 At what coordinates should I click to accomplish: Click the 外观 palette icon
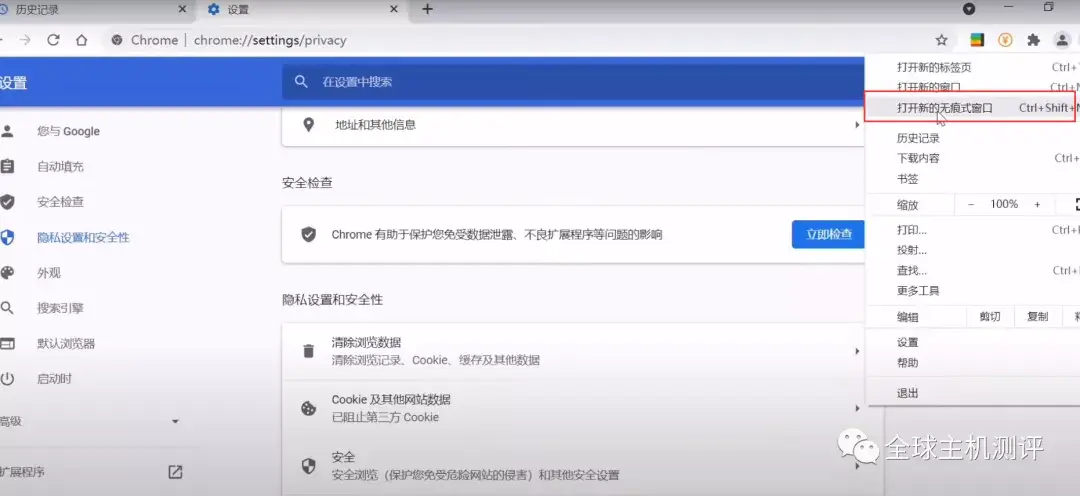click(x=7, y=273)
